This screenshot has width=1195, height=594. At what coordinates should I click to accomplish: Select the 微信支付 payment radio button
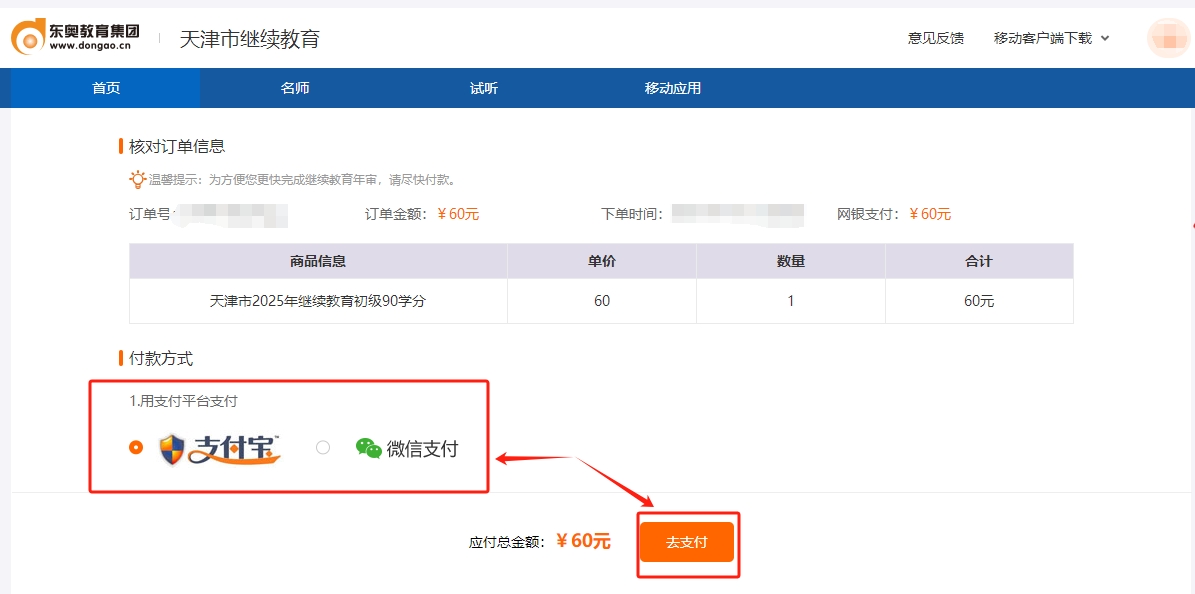[x=322, y=447]
